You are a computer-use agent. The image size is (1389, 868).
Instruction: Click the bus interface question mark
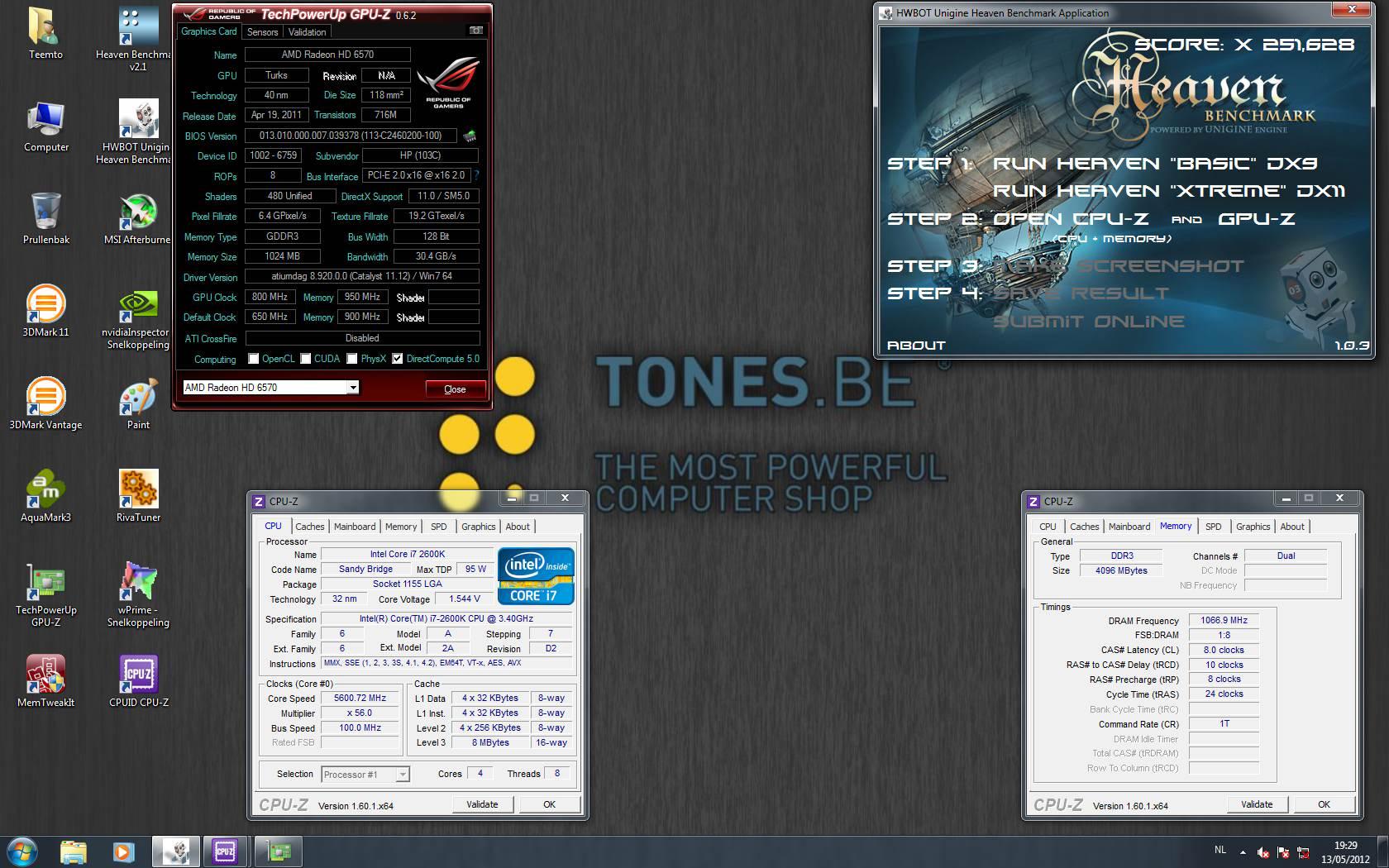(476, 175)
